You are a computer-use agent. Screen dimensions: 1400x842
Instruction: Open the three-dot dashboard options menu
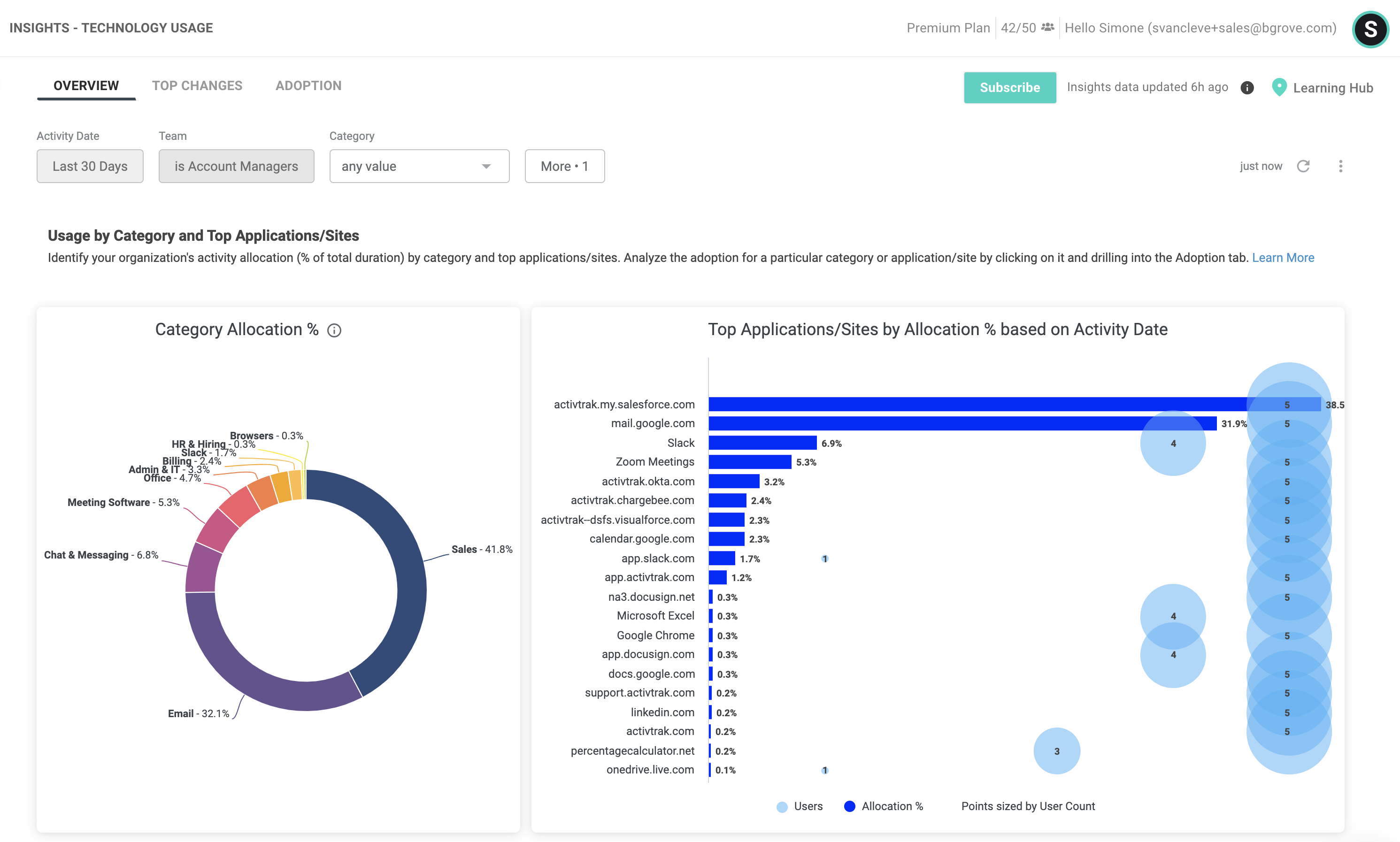tap(1340, 166)
